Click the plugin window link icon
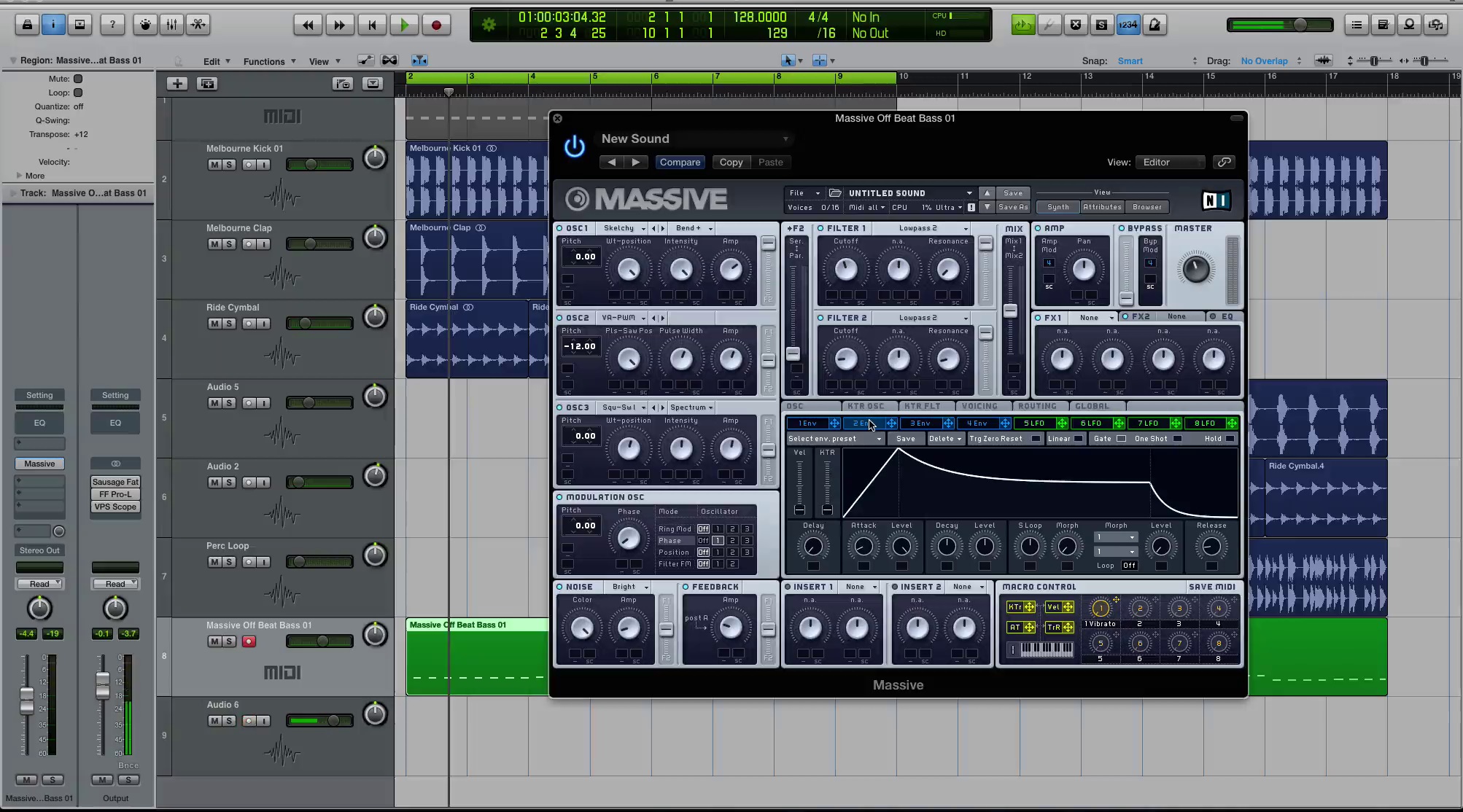Screen dimensions: 1463x812 (1224, 162)
